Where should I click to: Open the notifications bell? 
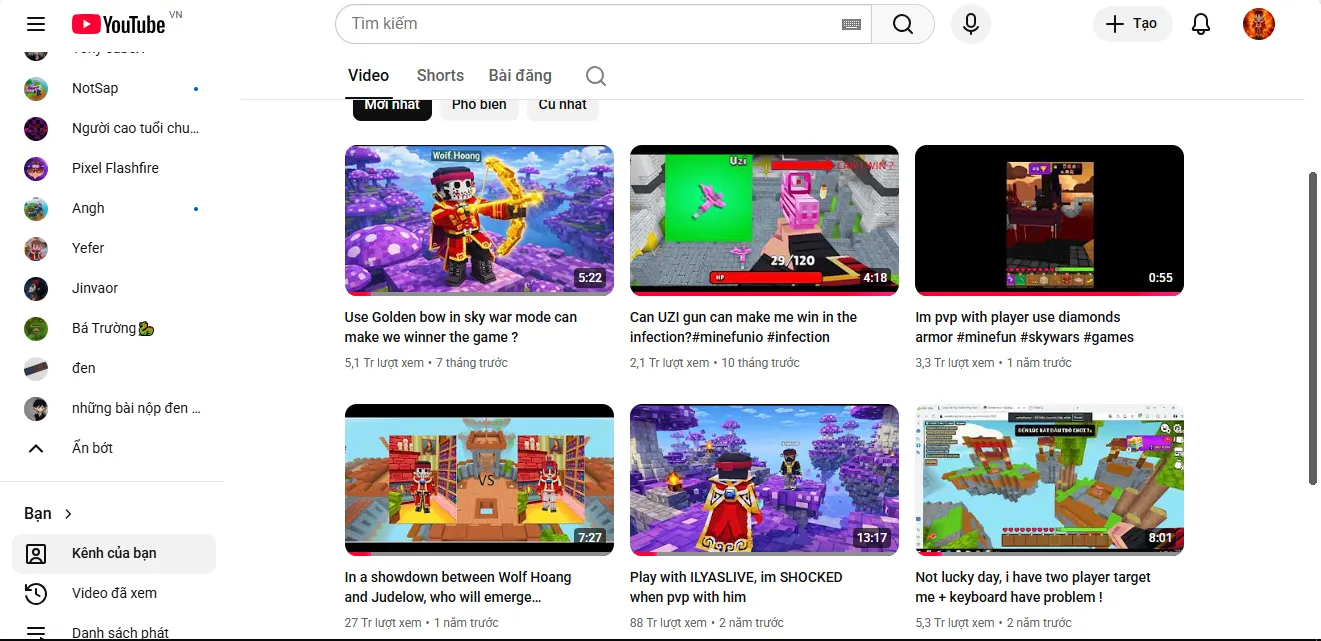1202,24
